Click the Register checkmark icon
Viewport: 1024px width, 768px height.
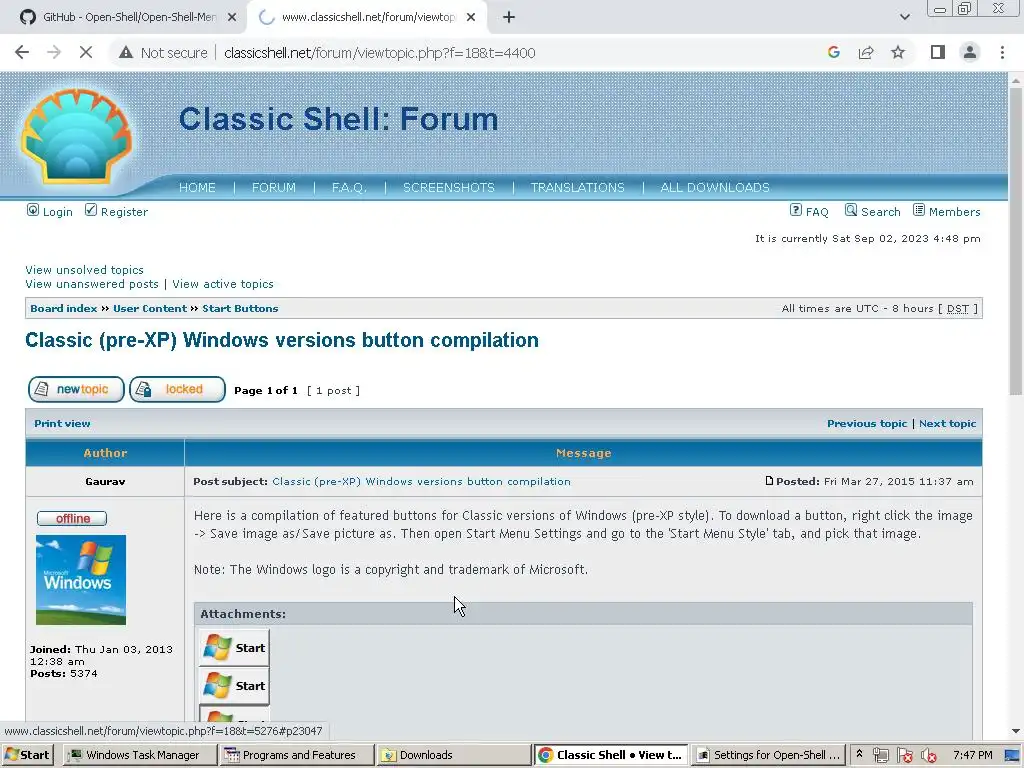click(x=91, y=210)
